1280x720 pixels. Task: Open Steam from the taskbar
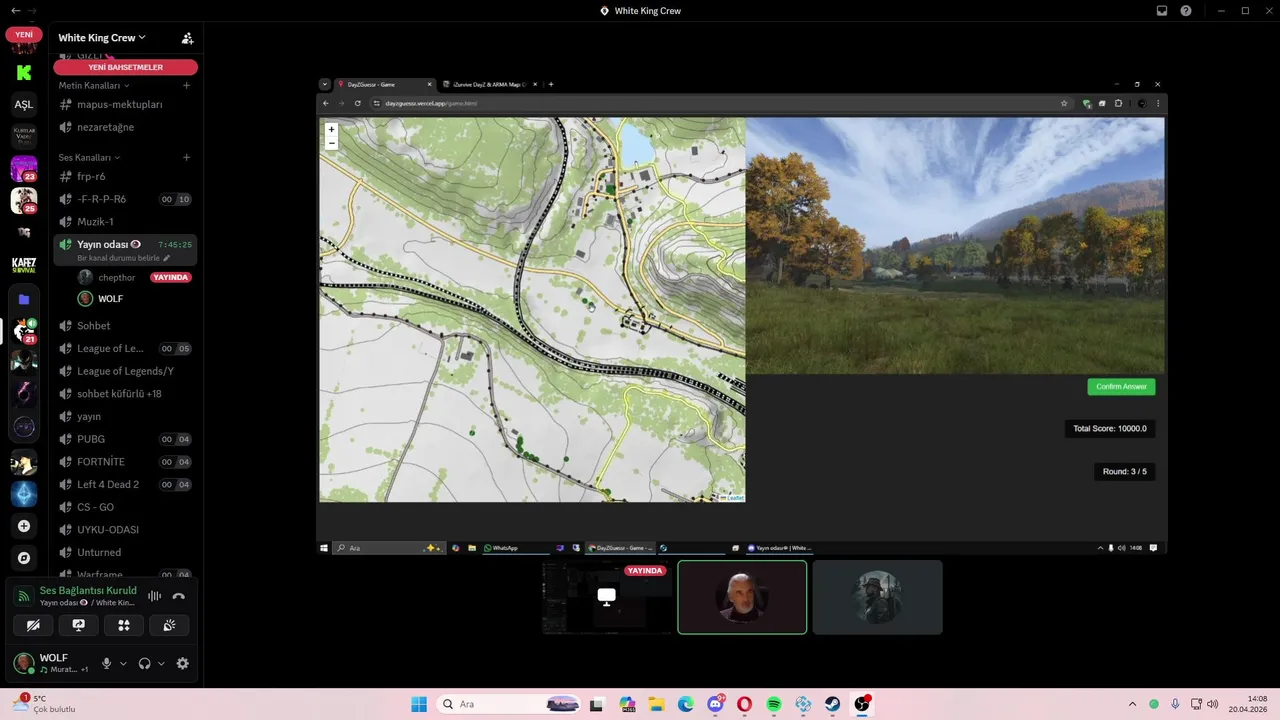click(x=832, y=704)
